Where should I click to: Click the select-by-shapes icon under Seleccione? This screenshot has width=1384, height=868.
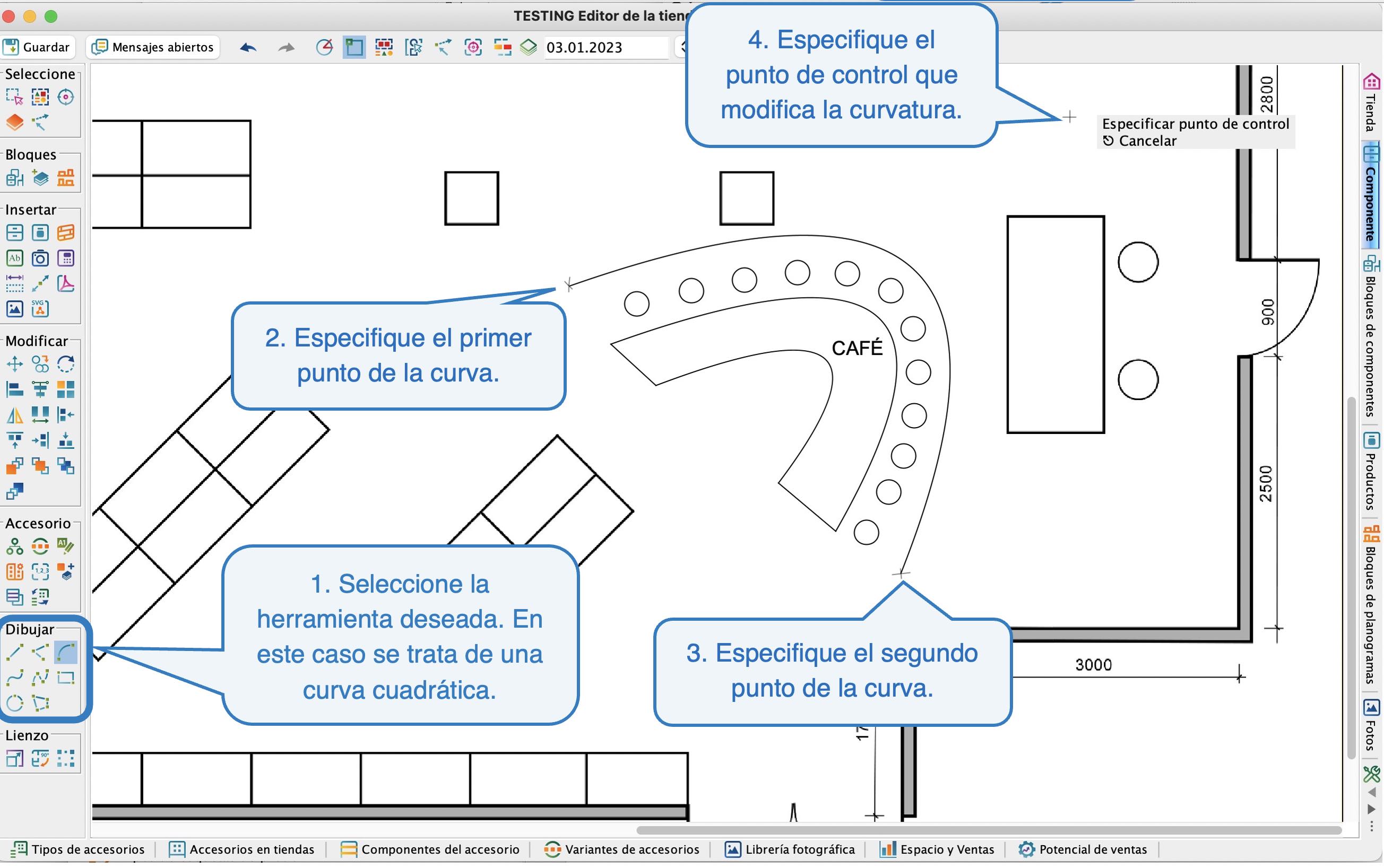tap(40, 97)
